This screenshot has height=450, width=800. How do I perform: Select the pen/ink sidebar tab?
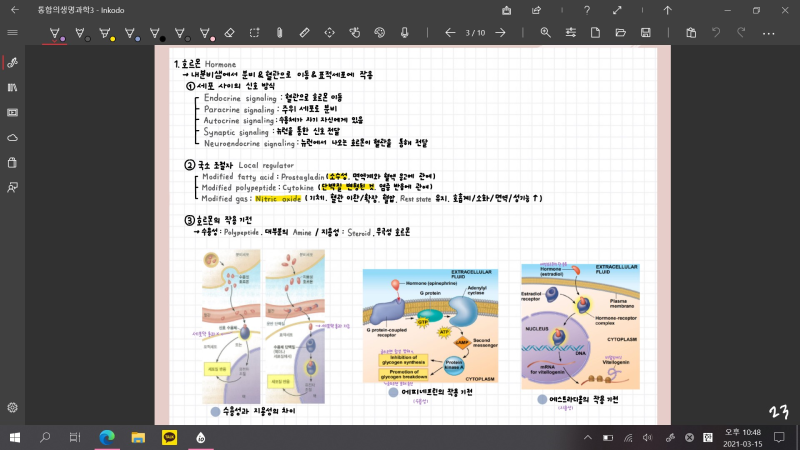(13, 63)
